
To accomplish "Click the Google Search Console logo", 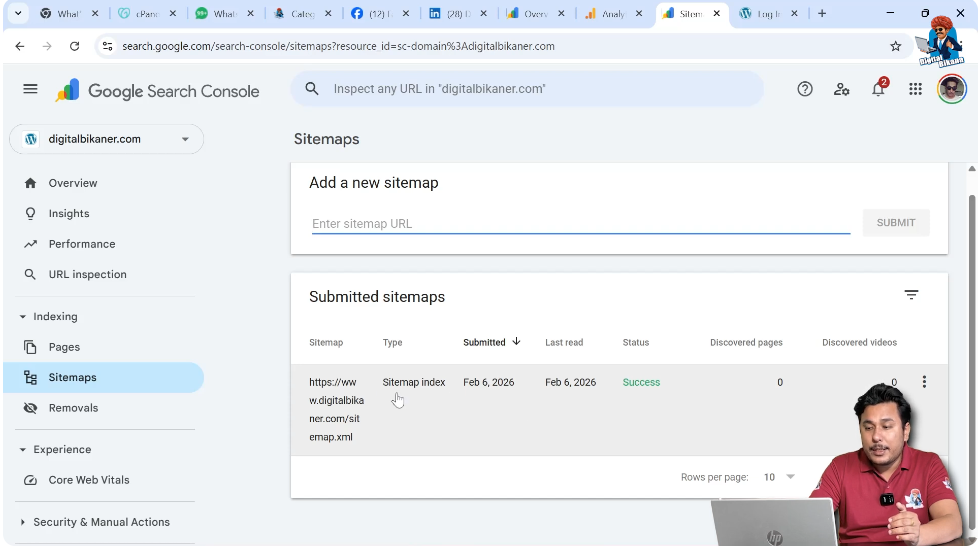I will click(x=157, y=91).
